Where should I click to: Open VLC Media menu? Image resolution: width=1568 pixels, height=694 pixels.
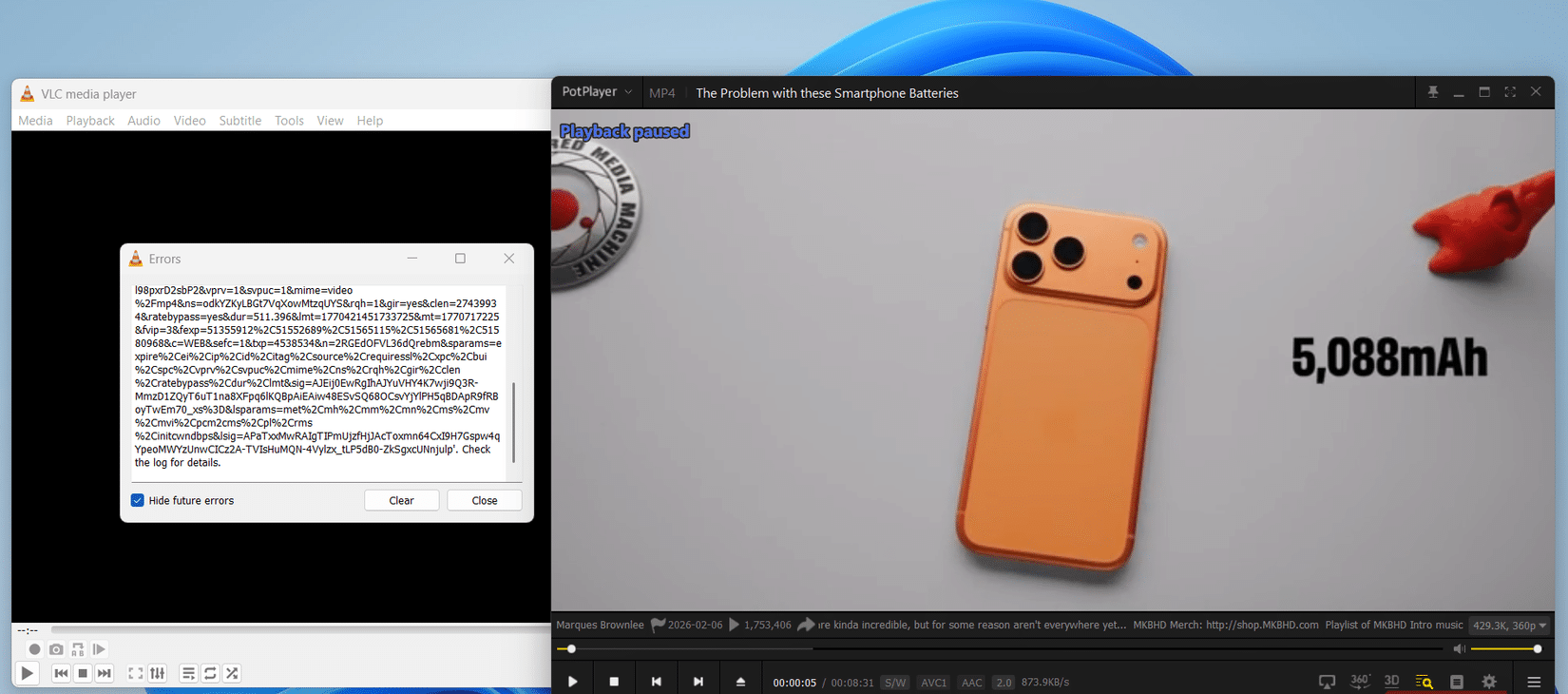pyautogui.click(x=35, y=121)
